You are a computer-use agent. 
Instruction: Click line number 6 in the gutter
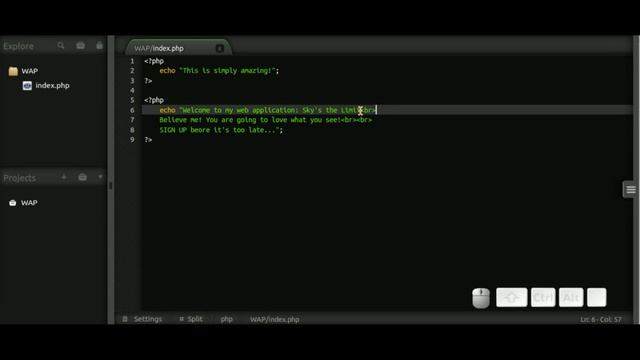click(132, 110)
